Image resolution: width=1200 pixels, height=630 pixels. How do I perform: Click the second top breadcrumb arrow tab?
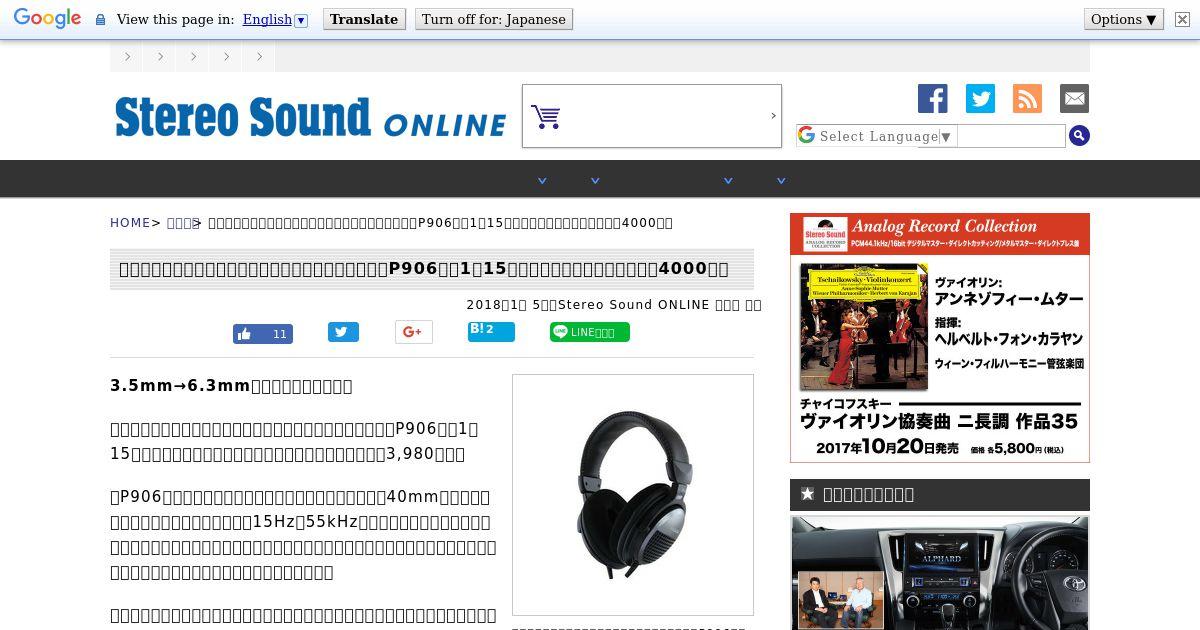160,57
